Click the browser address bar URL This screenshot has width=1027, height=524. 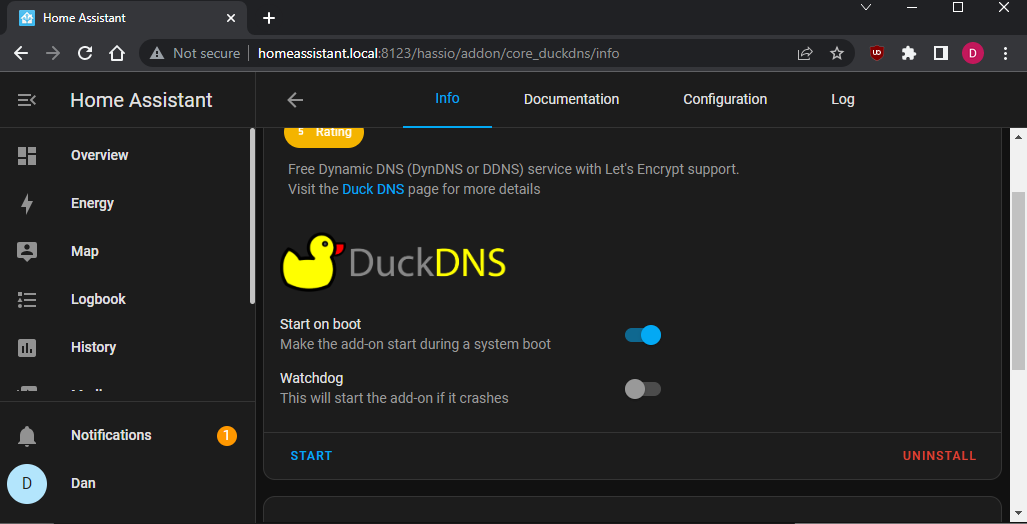point(438,54)
